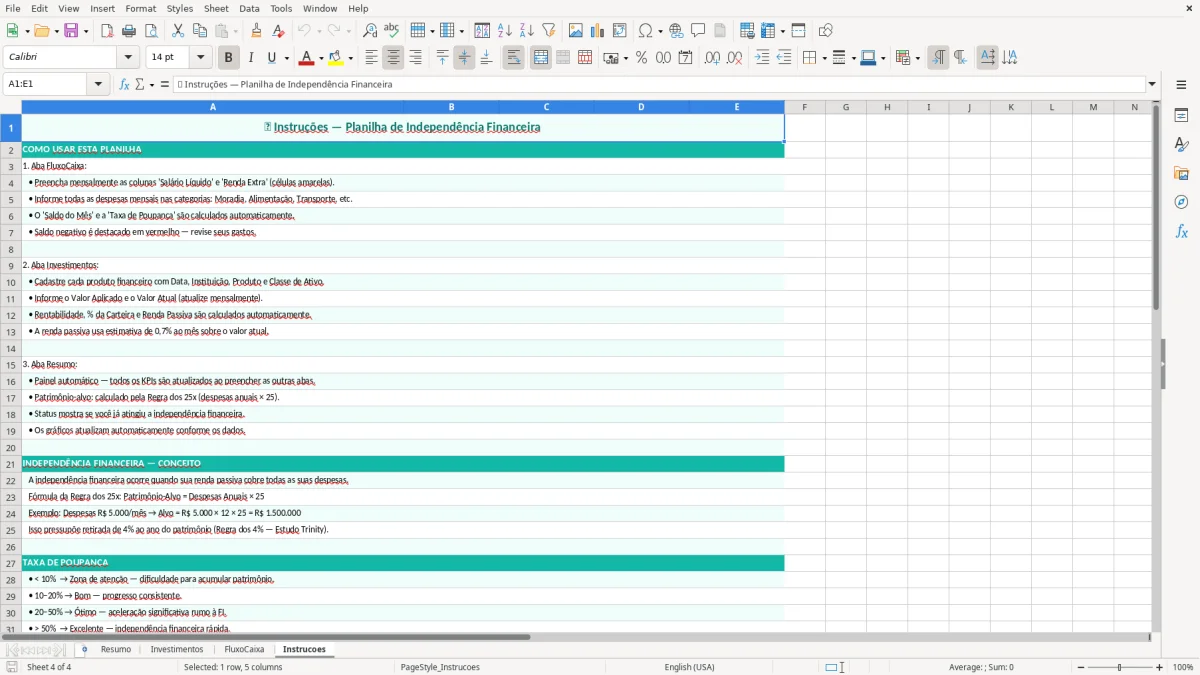Apply the red font color

pyautogui.click(x=307, y=58)
